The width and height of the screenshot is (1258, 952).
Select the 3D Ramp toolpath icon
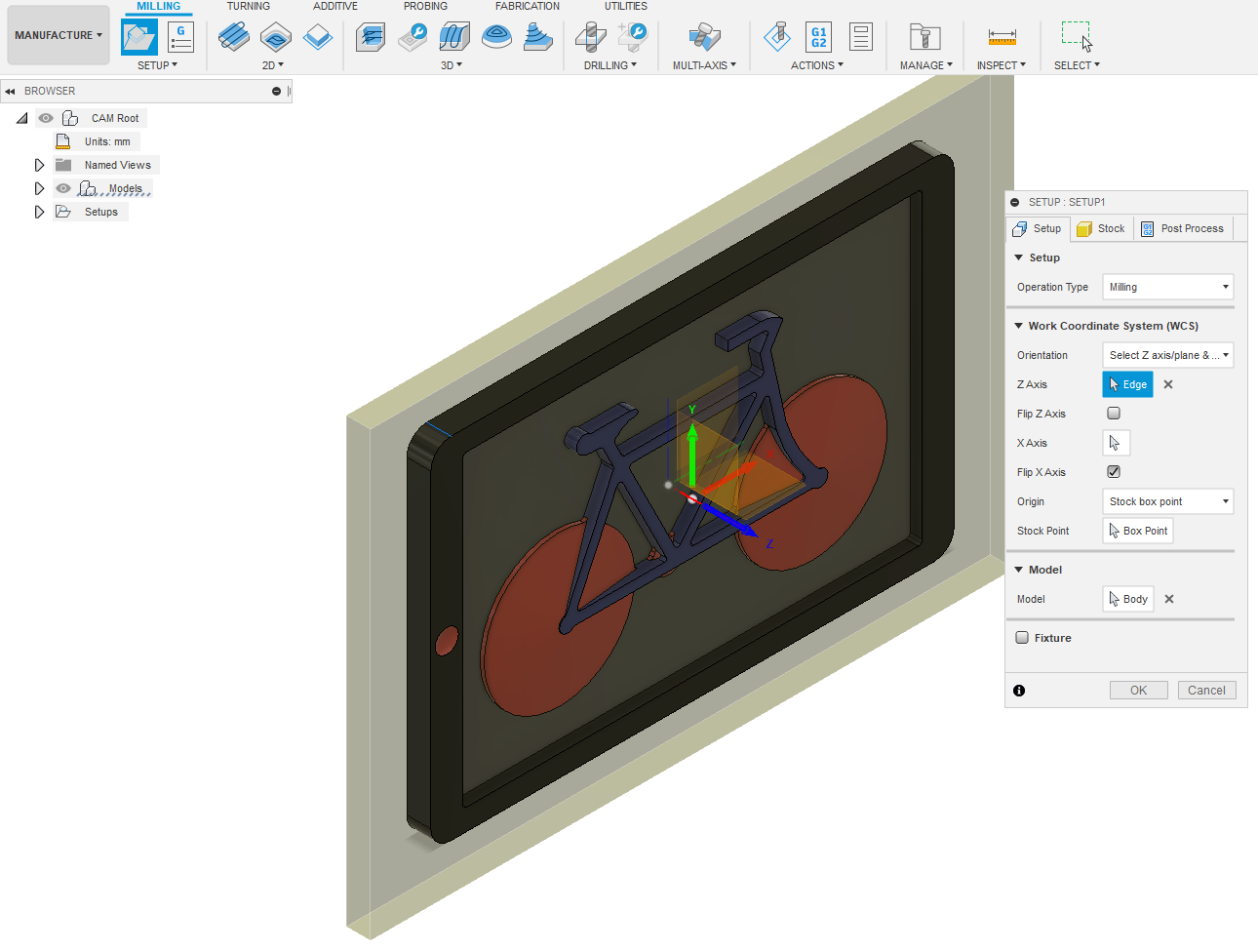pyautogui.click(x=538, y=37)
